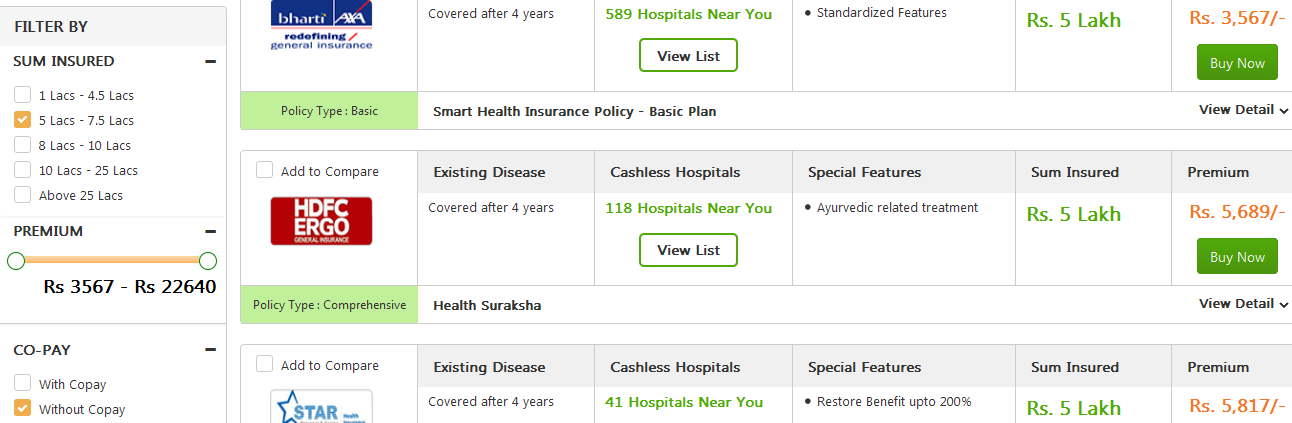Expand View Detail for Smart Health policy
The height and width of the screenshot is (423, 1292).
[1243, 110]
